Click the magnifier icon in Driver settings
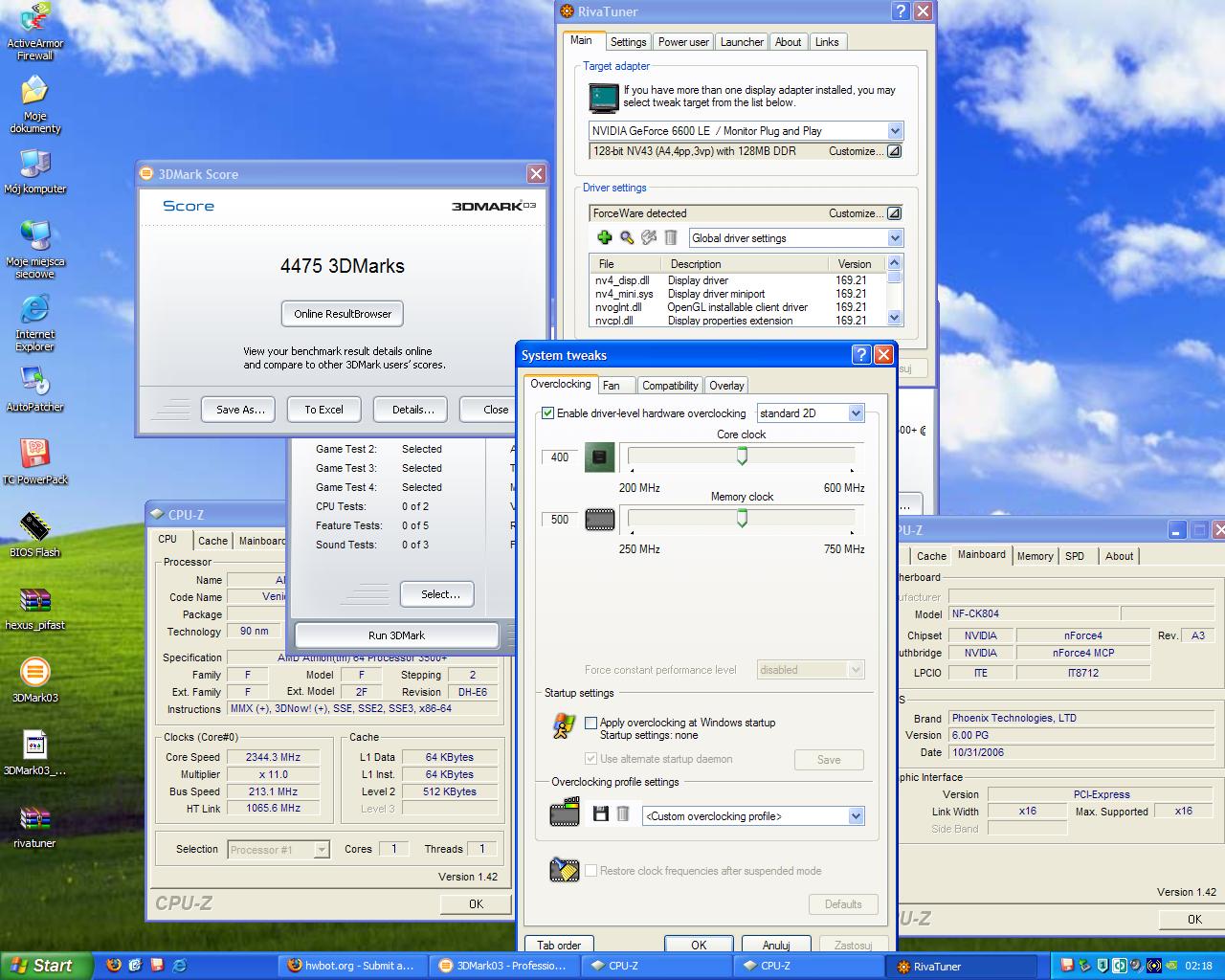Image resolution: width=1225 pixels, height=980 pixels. [x=627, y=237]
